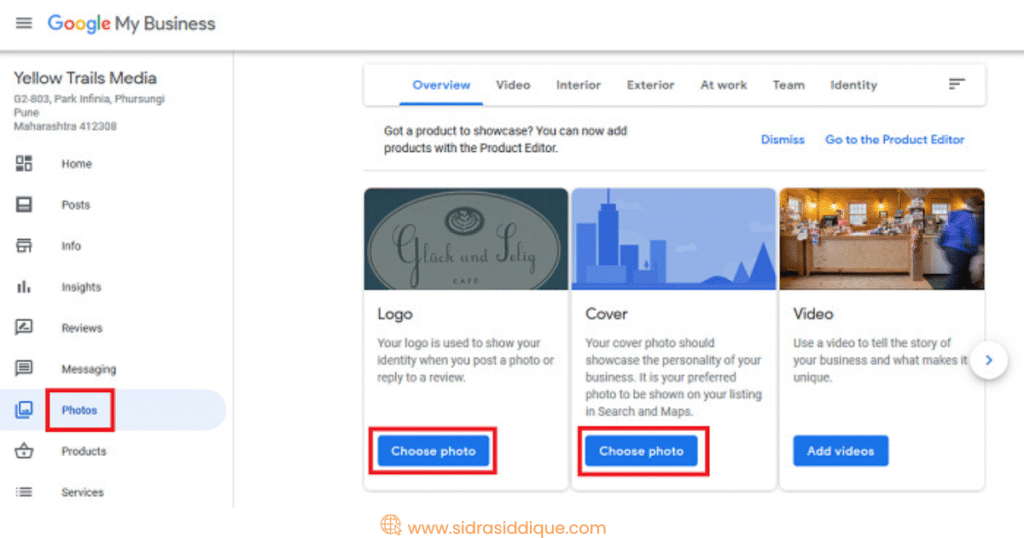
Task: Open the hamburger main menu
Action: tap(24, 24)
